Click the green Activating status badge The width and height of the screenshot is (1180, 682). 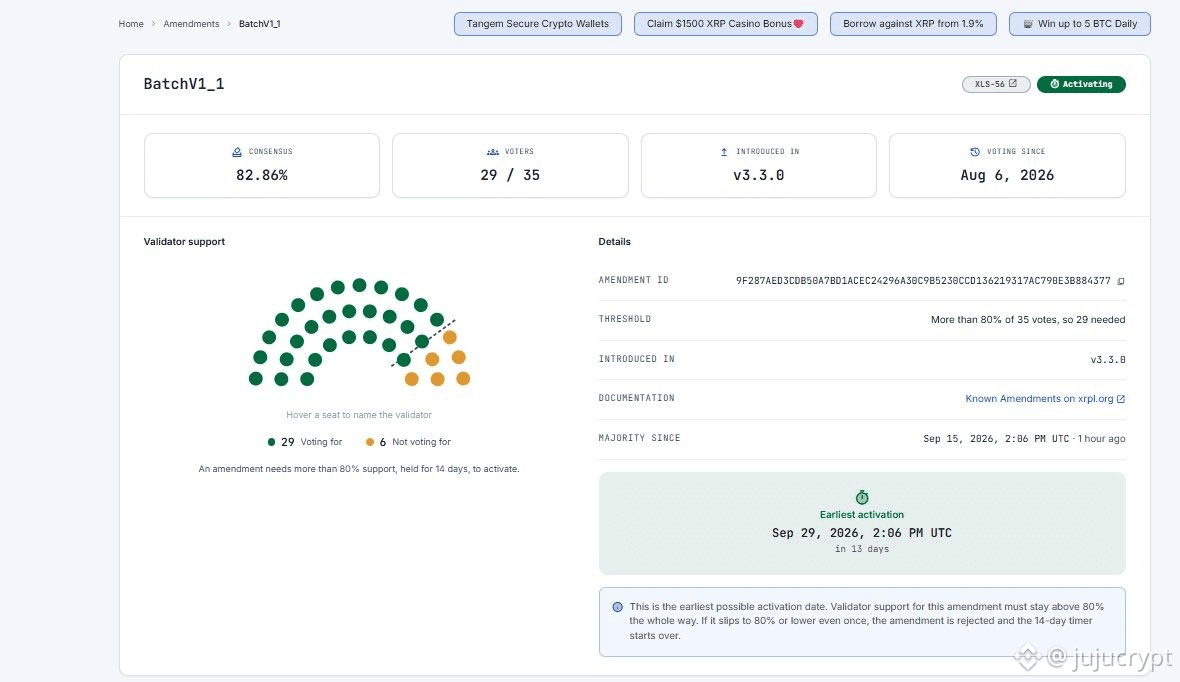click(1081, 84)
